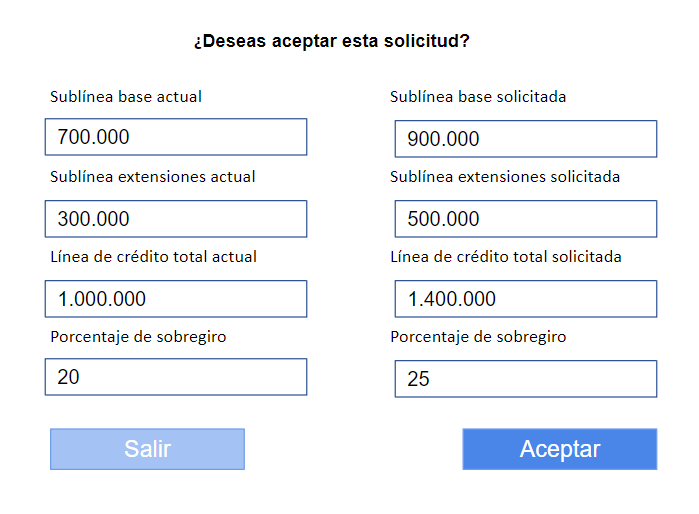This screenshot has width=699, height=514.
Task: Click the Aceptar button
Action: tap(559, 449)
